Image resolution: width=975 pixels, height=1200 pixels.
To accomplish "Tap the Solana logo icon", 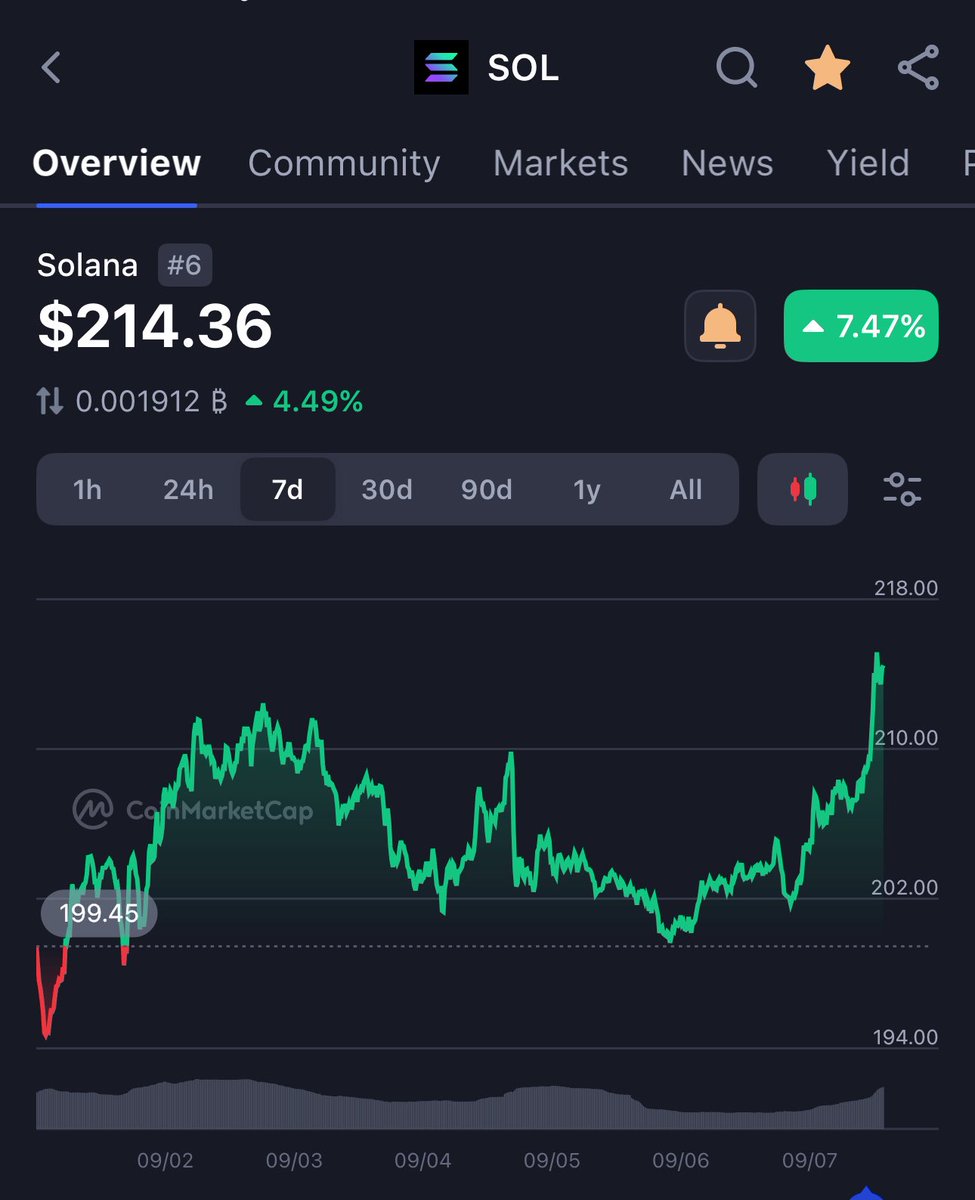I will click(441, 68).
